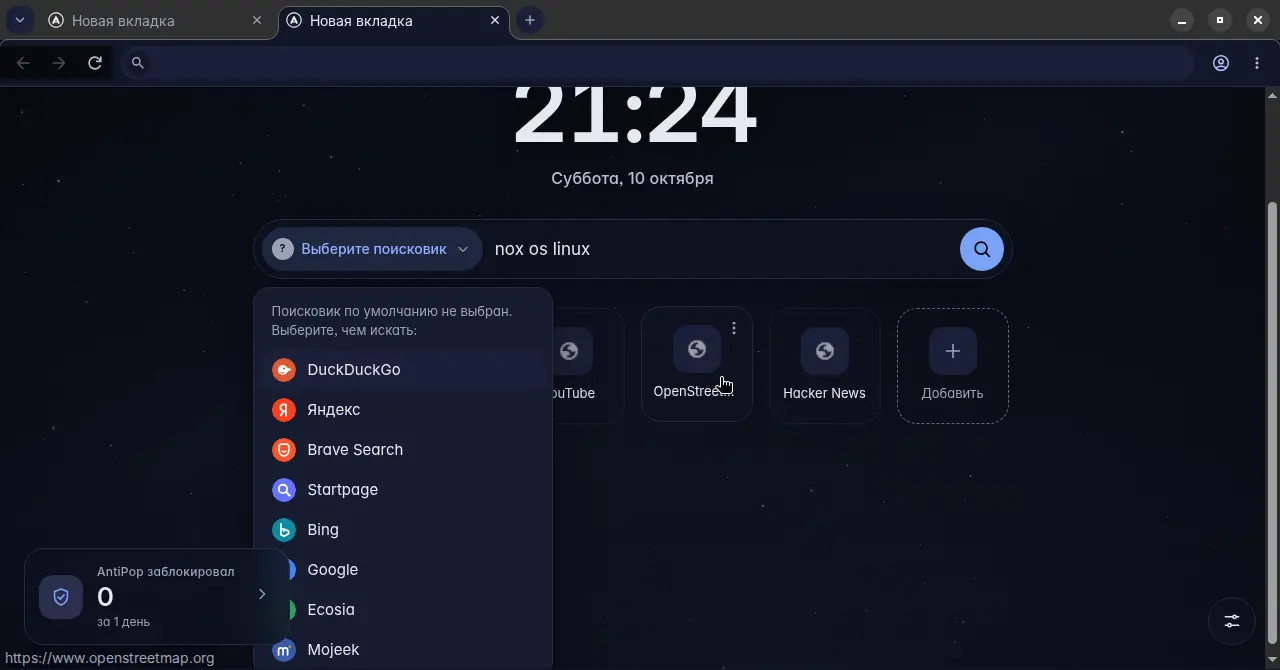The width and height of the screenshot is (1280, 670).
Task: Click the "Добавить" add shortcut tile
Action: pyautogui.click(x=952, y=364)
